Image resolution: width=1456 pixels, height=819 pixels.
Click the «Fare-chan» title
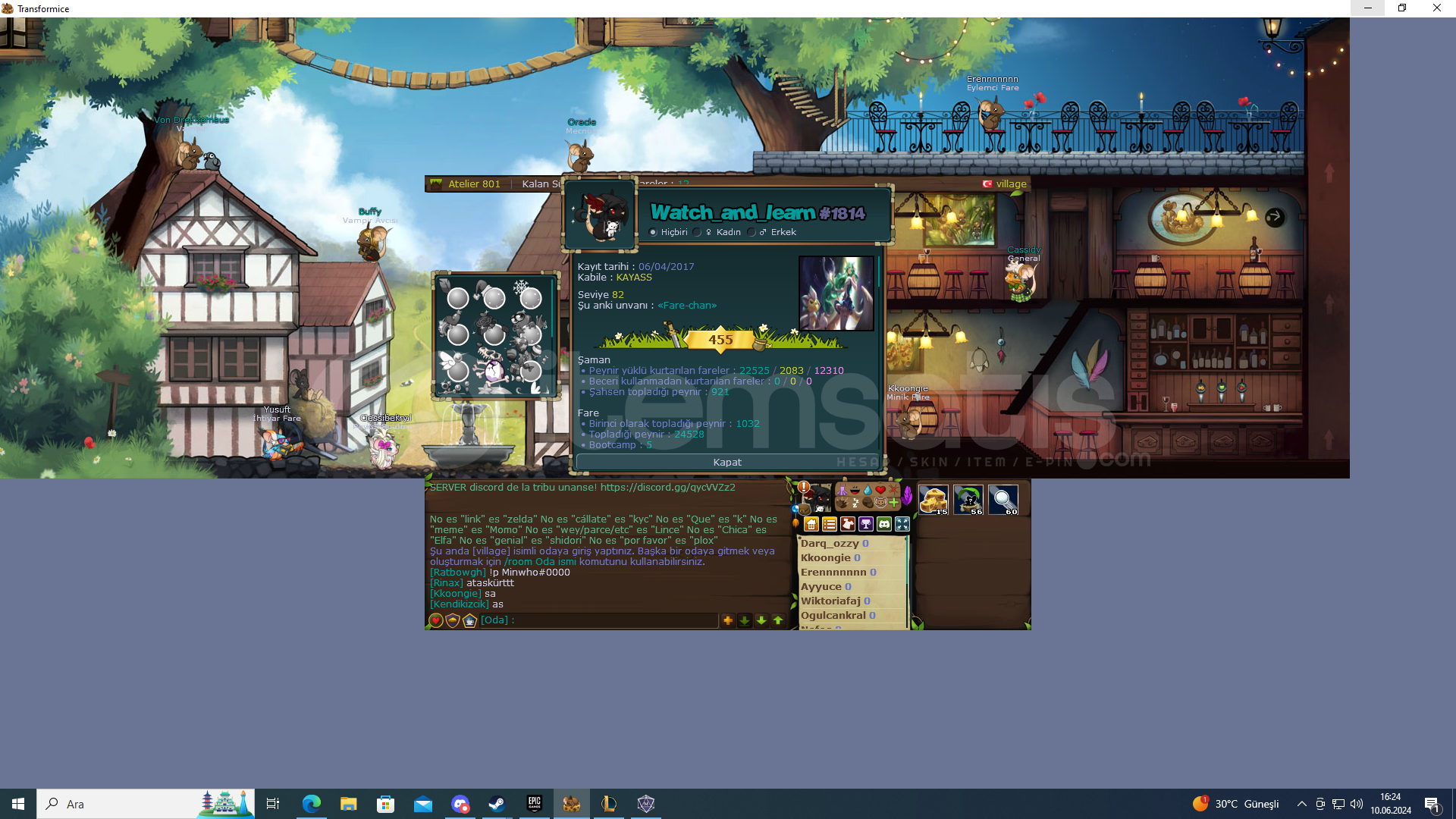tap(687, 306)
